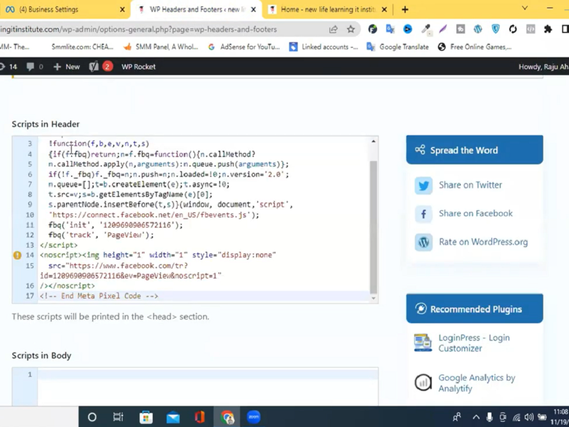
Task: Click the Facebook share icon
Action: (x=423, y=214)
